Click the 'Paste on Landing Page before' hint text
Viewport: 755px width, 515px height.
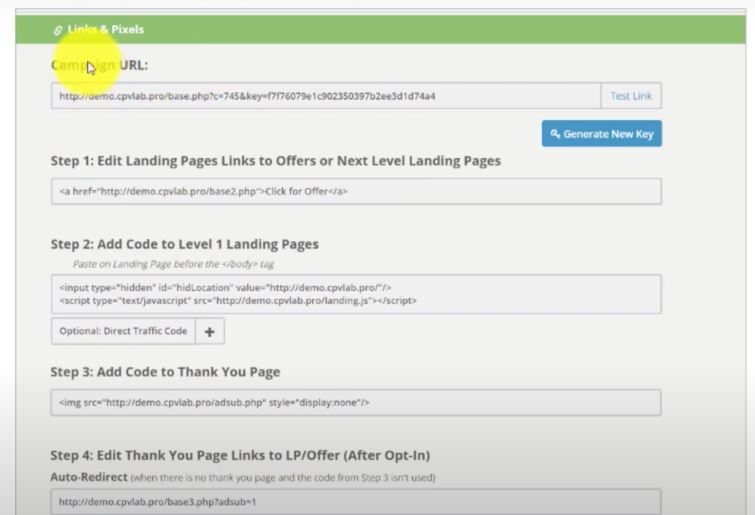(173, 264)
